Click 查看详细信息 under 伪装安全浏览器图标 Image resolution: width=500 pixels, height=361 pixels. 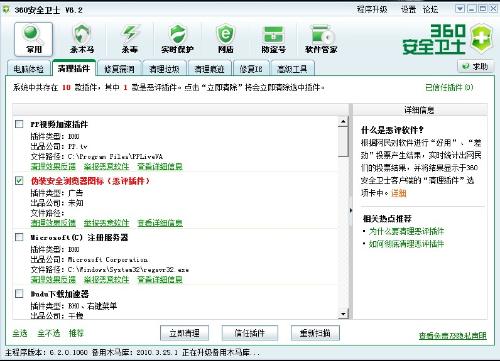[x=160, y=223]
